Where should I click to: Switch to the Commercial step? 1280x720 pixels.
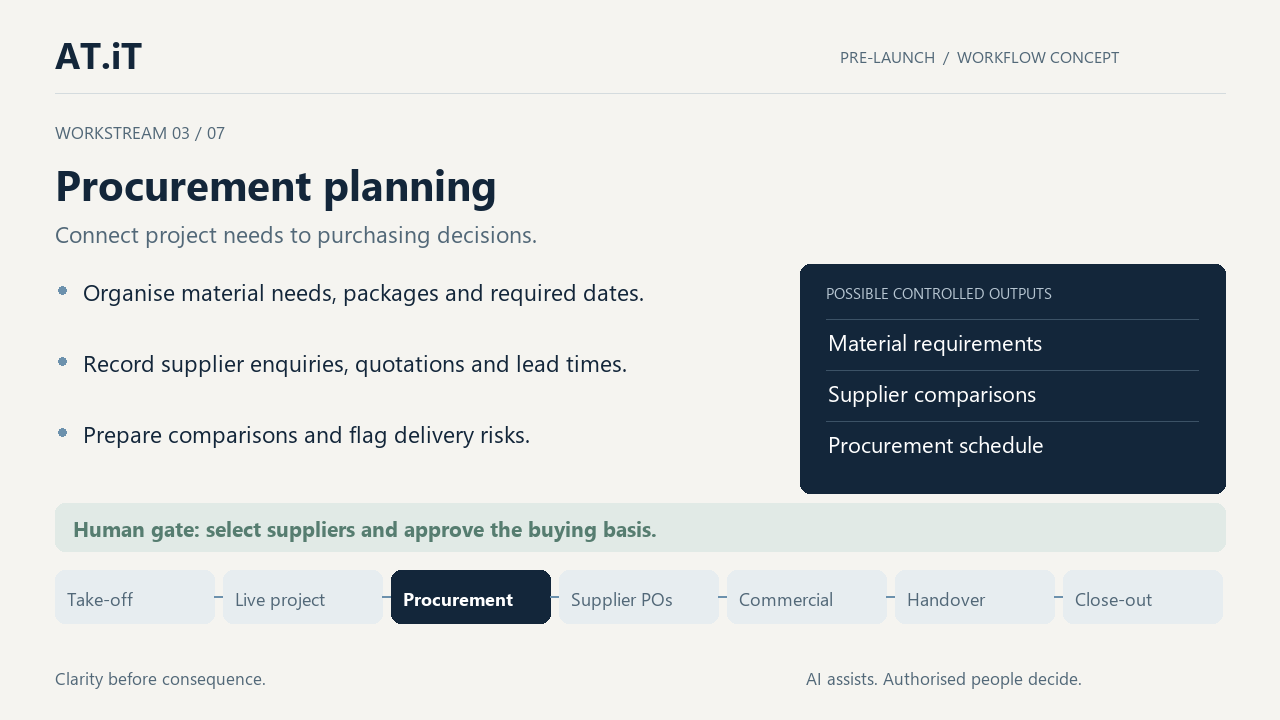807,597
